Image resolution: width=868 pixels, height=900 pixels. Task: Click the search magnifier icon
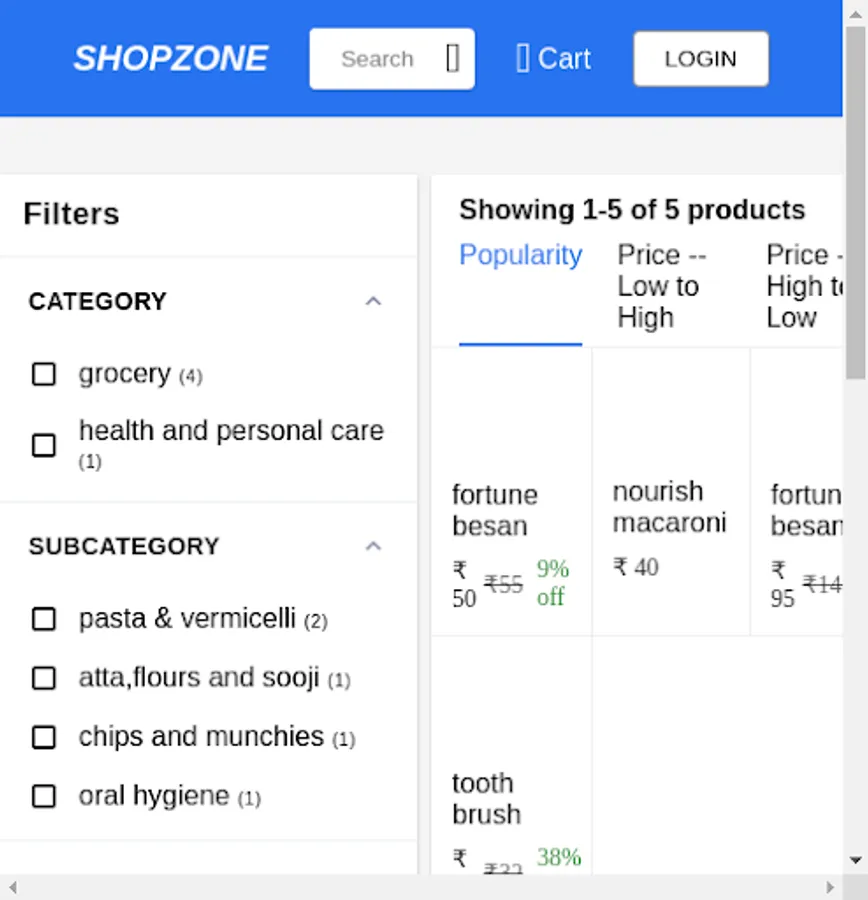452,59
